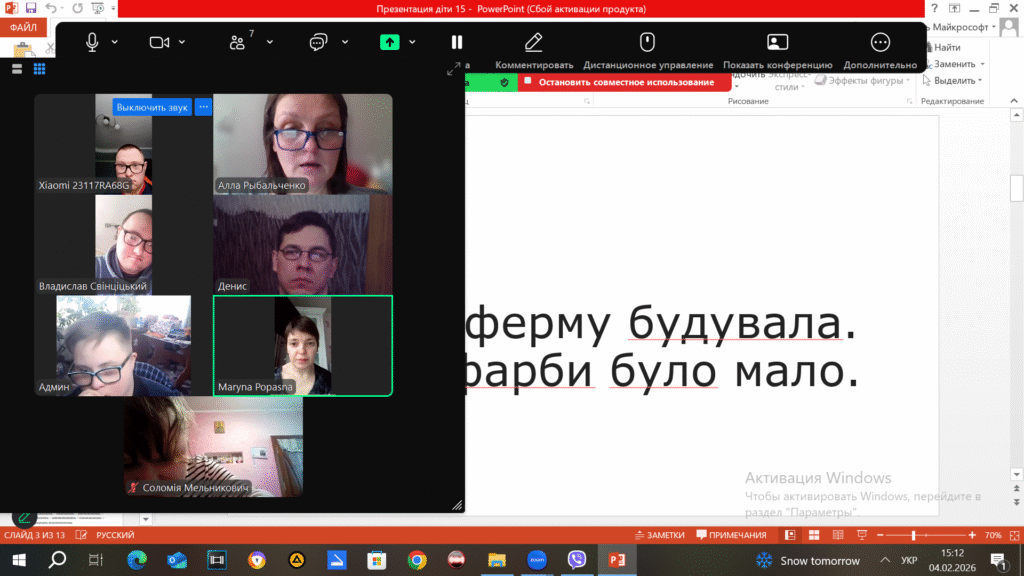Open the Zoom chat panel
Viewport: 1024px width, 576px height.
click(x=318, y=42)
